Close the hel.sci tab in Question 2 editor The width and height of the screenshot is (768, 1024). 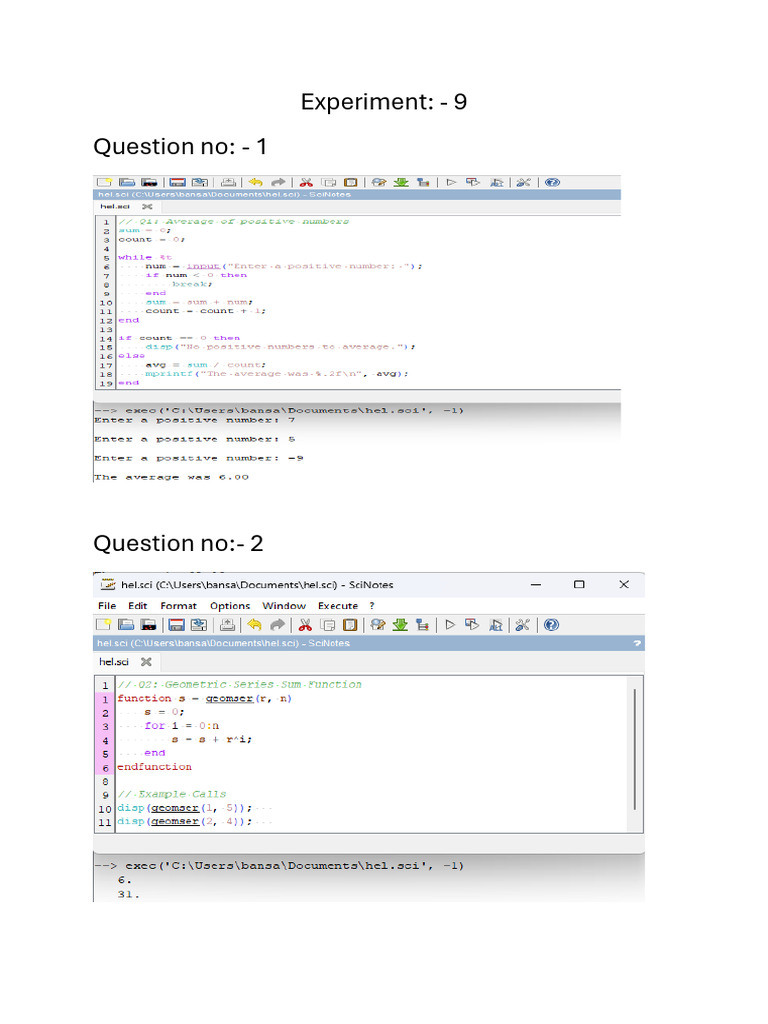point(146,662)
